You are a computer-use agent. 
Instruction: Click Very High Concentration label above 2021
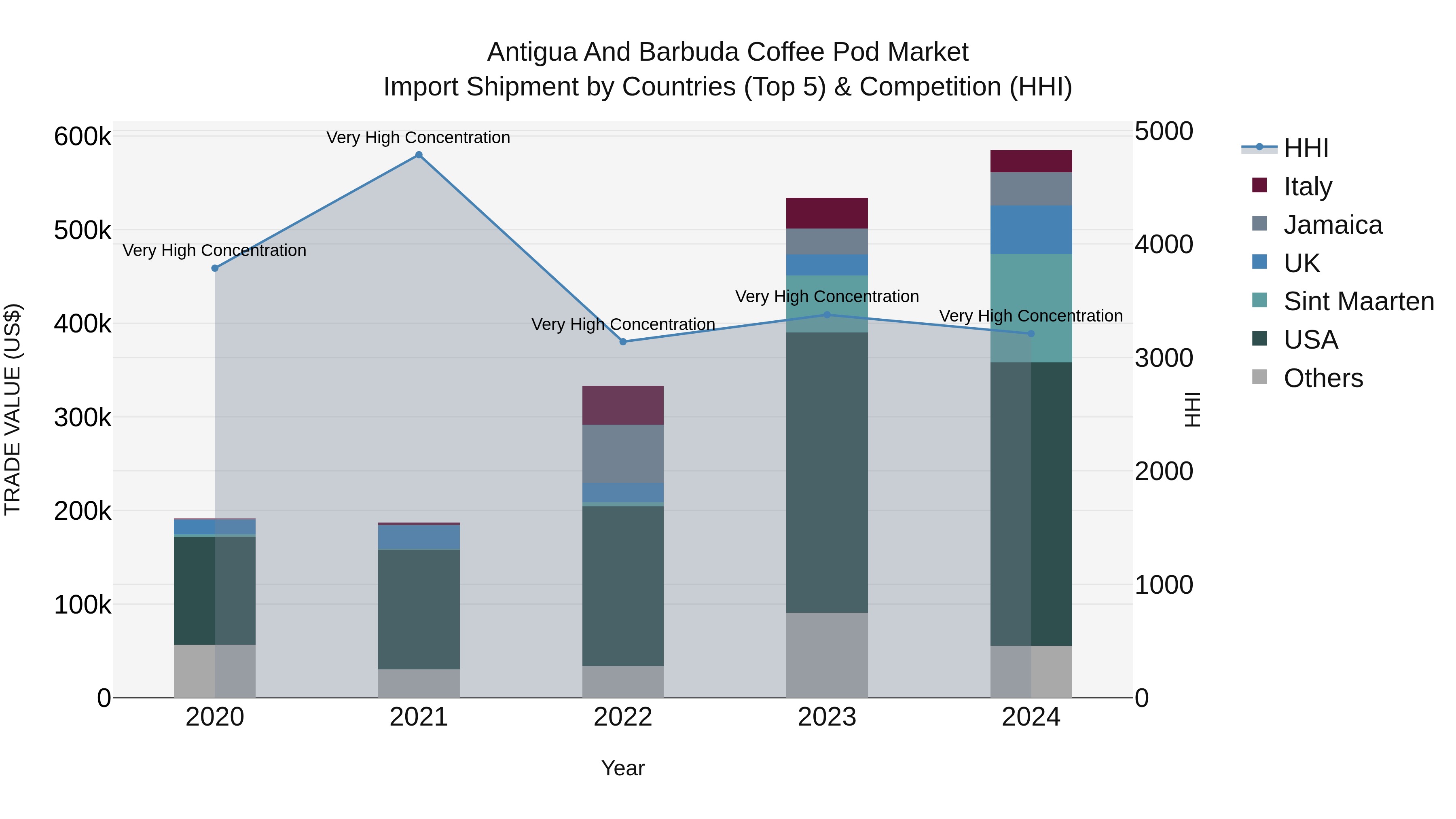pyautogui.click(x=418, y=138)
